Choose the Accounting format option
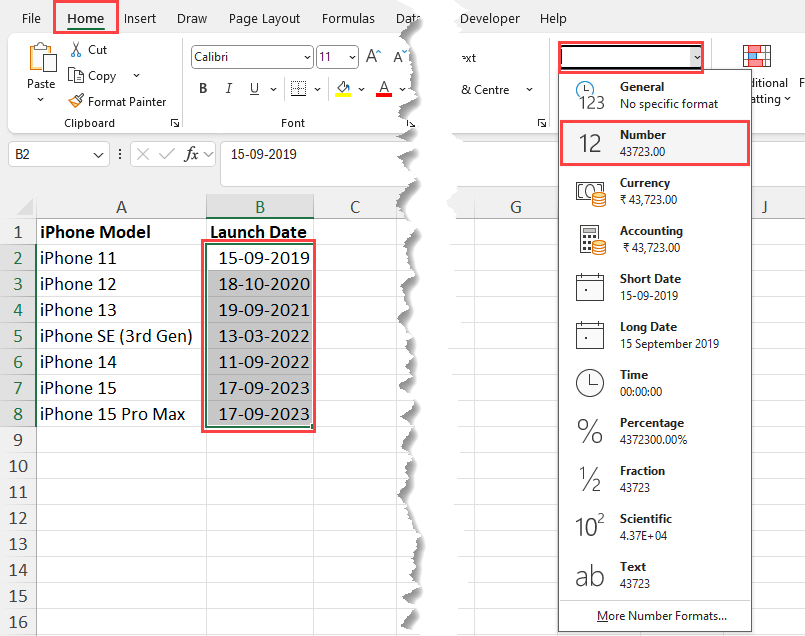This screenshot has width=805, height=636. [655, 239]
